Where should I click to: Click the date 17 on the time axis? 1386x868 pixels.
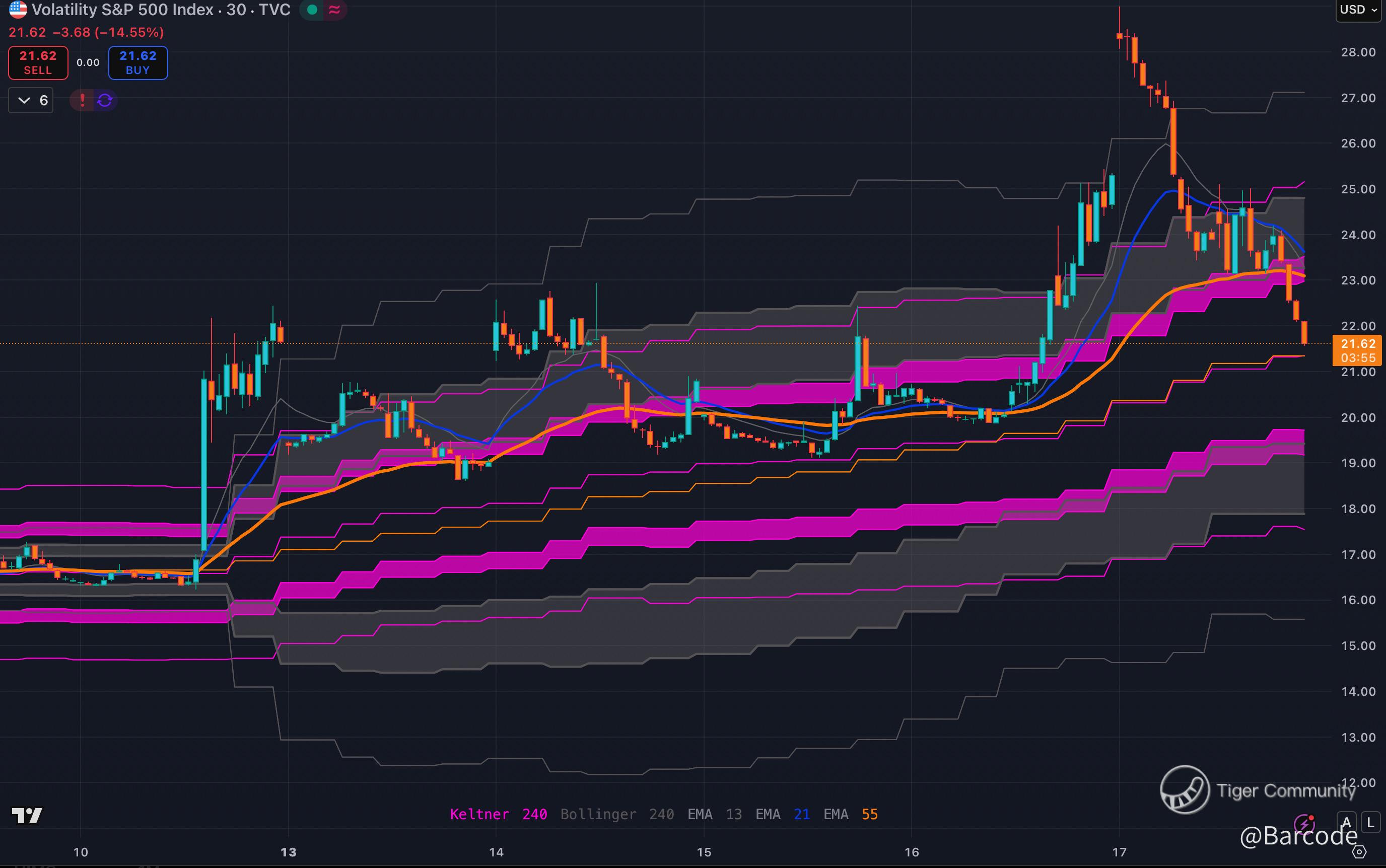tap(1119, 852)
